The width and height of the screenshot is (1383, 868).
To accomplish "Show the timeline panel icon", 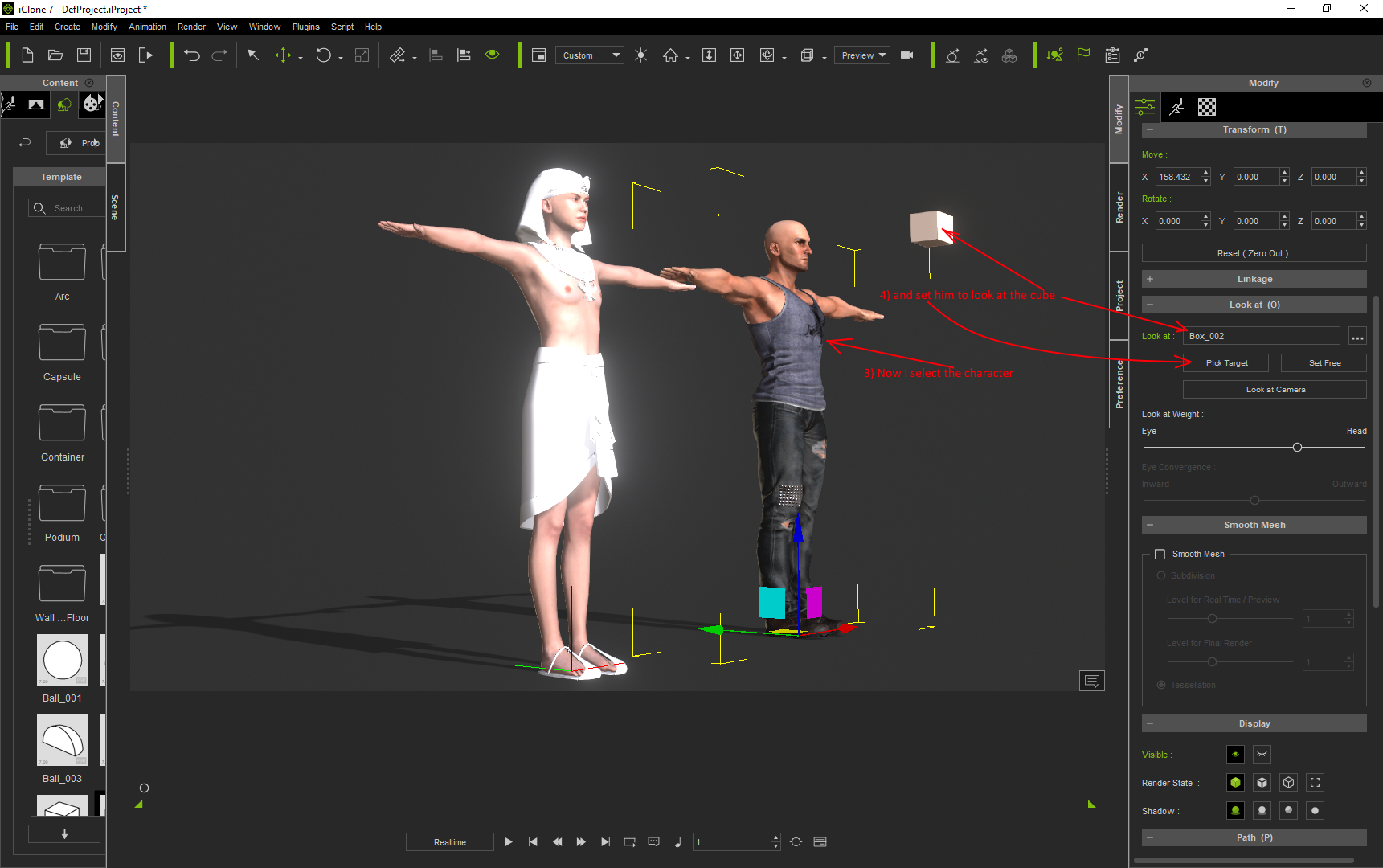I will tap(820, 842).
